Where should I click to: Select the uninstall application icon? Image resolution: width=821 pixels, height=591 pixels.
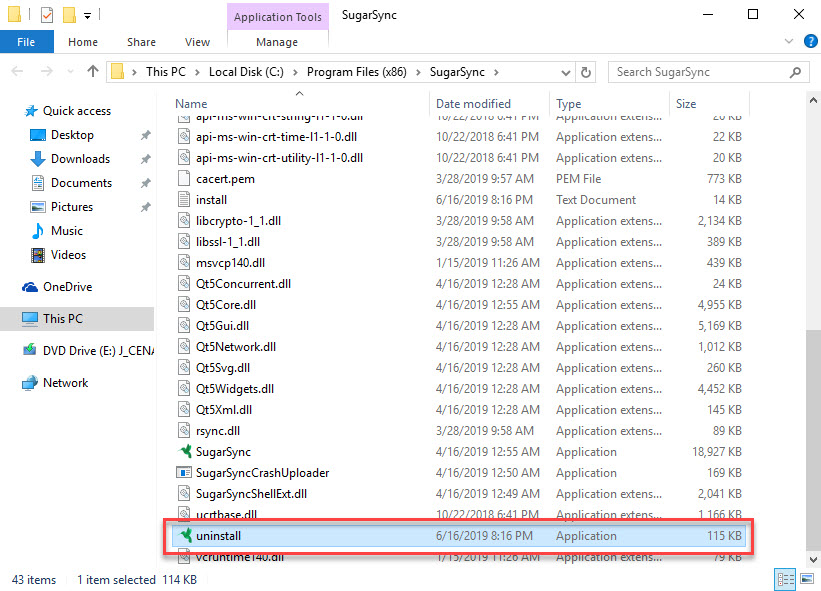[x=184, y=535]
